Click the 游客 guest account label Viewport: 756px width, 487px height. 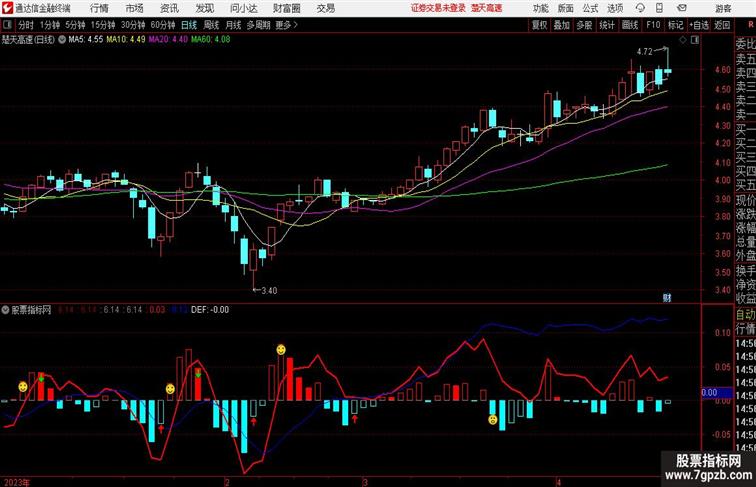(723, 9)
